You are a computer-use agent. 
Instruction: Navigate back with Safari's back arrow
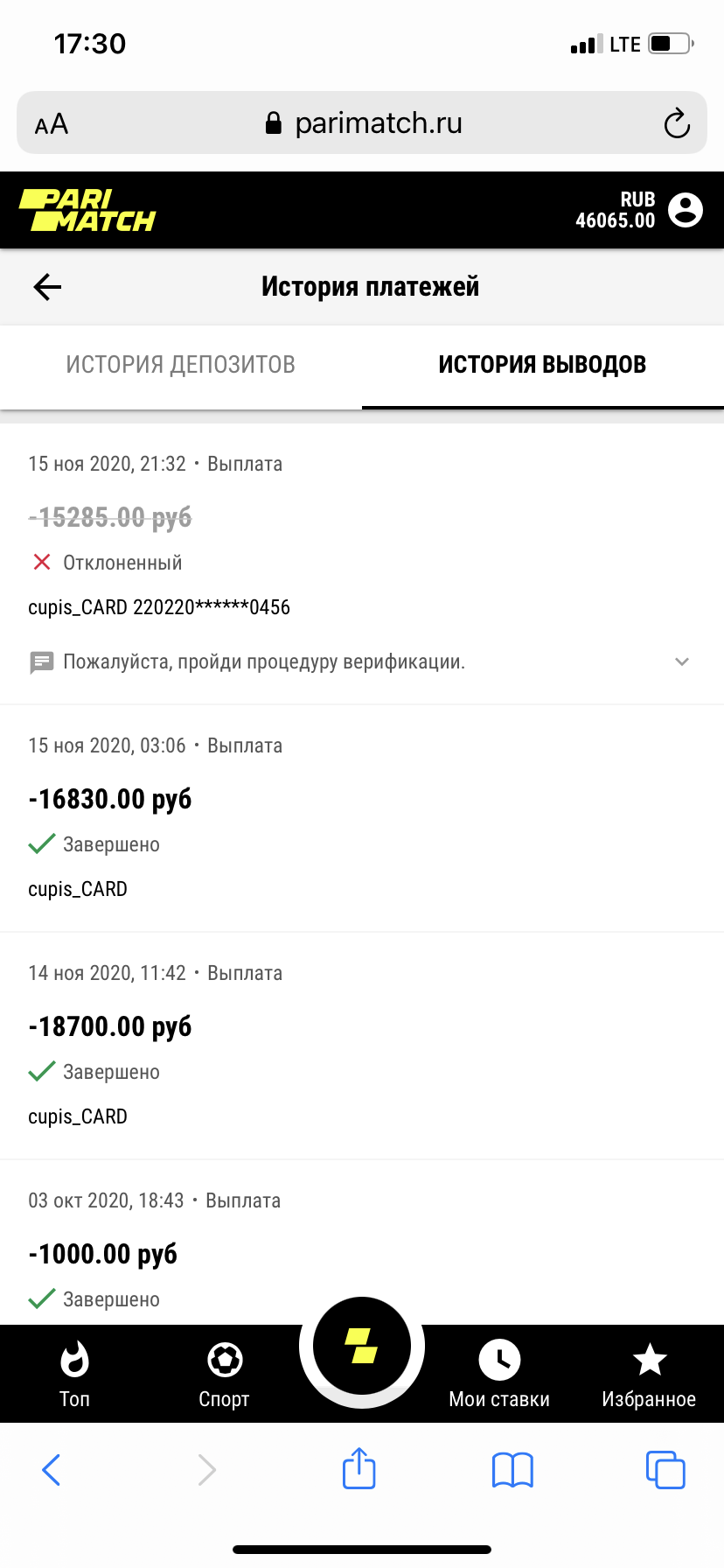pyautogui.click(x=52, y=1469)
